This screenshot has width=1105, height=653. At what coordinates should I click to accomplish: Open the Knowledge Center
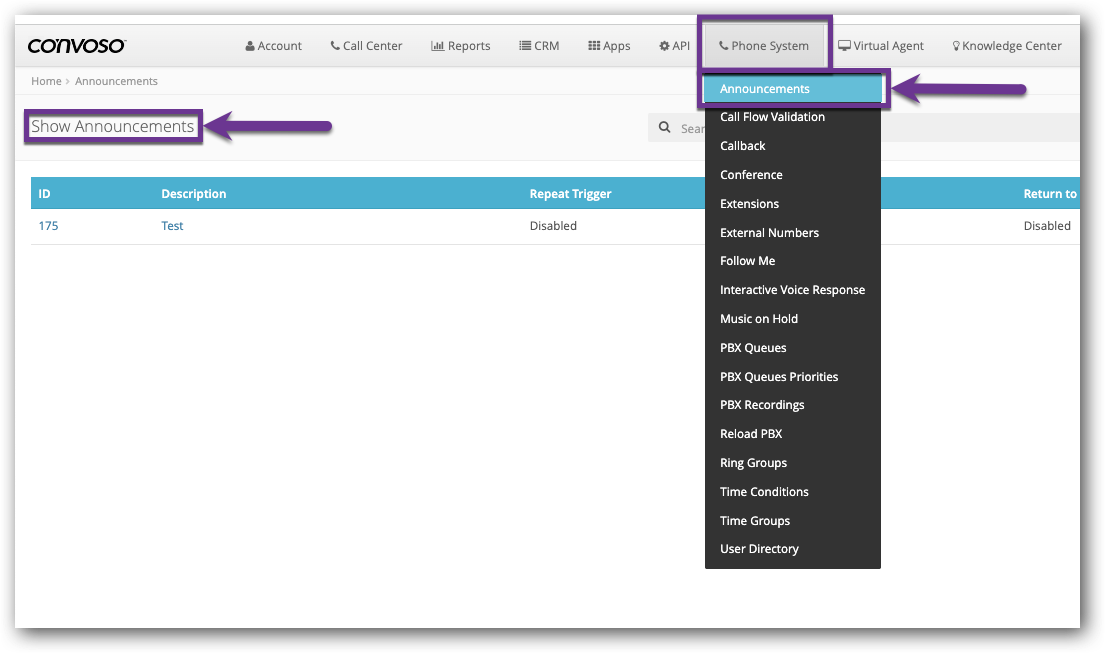click(x=1006, y=46)
